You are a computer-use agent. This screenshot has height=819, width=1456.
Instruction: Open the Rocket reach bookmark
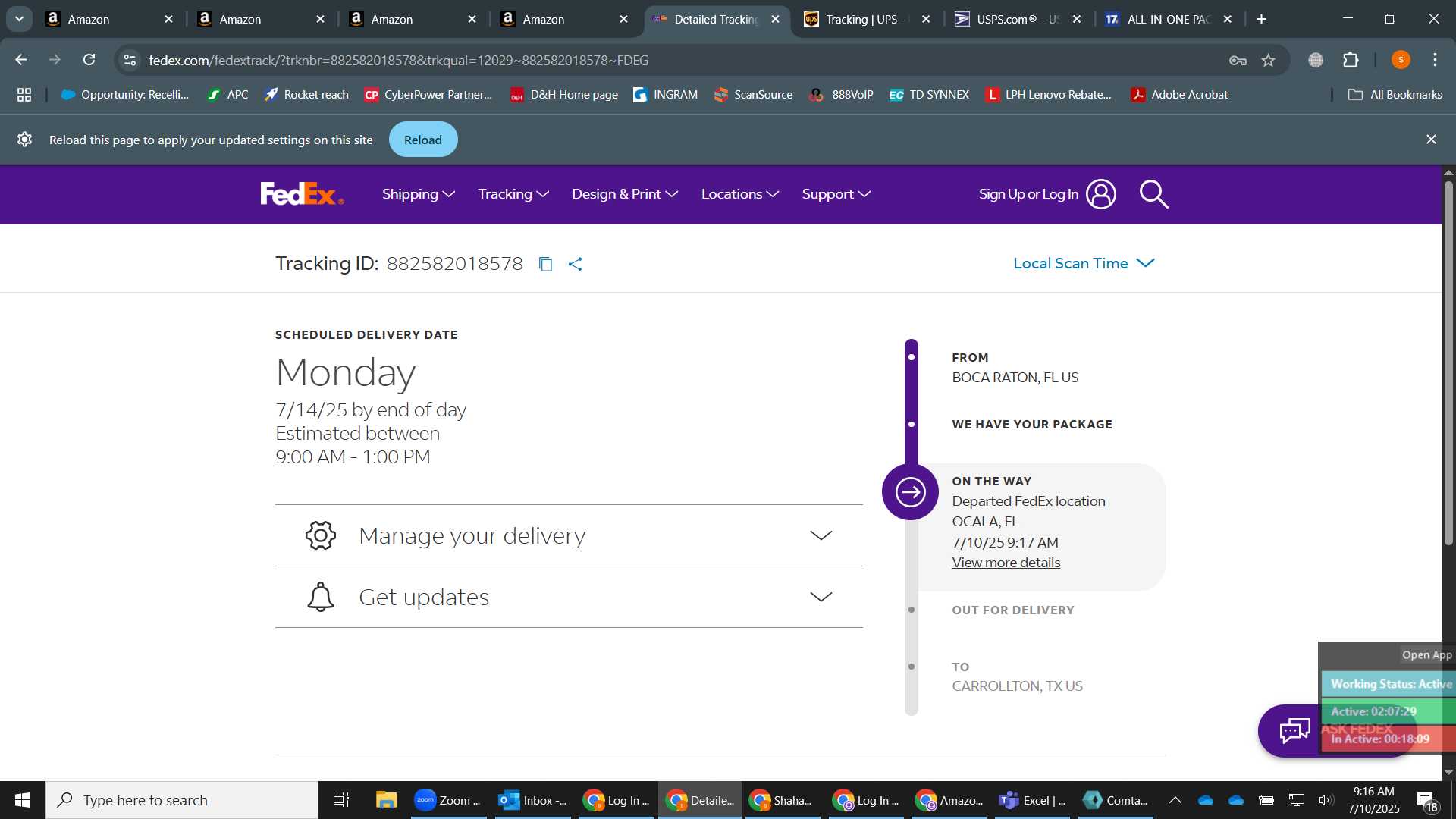coord(306,95)
